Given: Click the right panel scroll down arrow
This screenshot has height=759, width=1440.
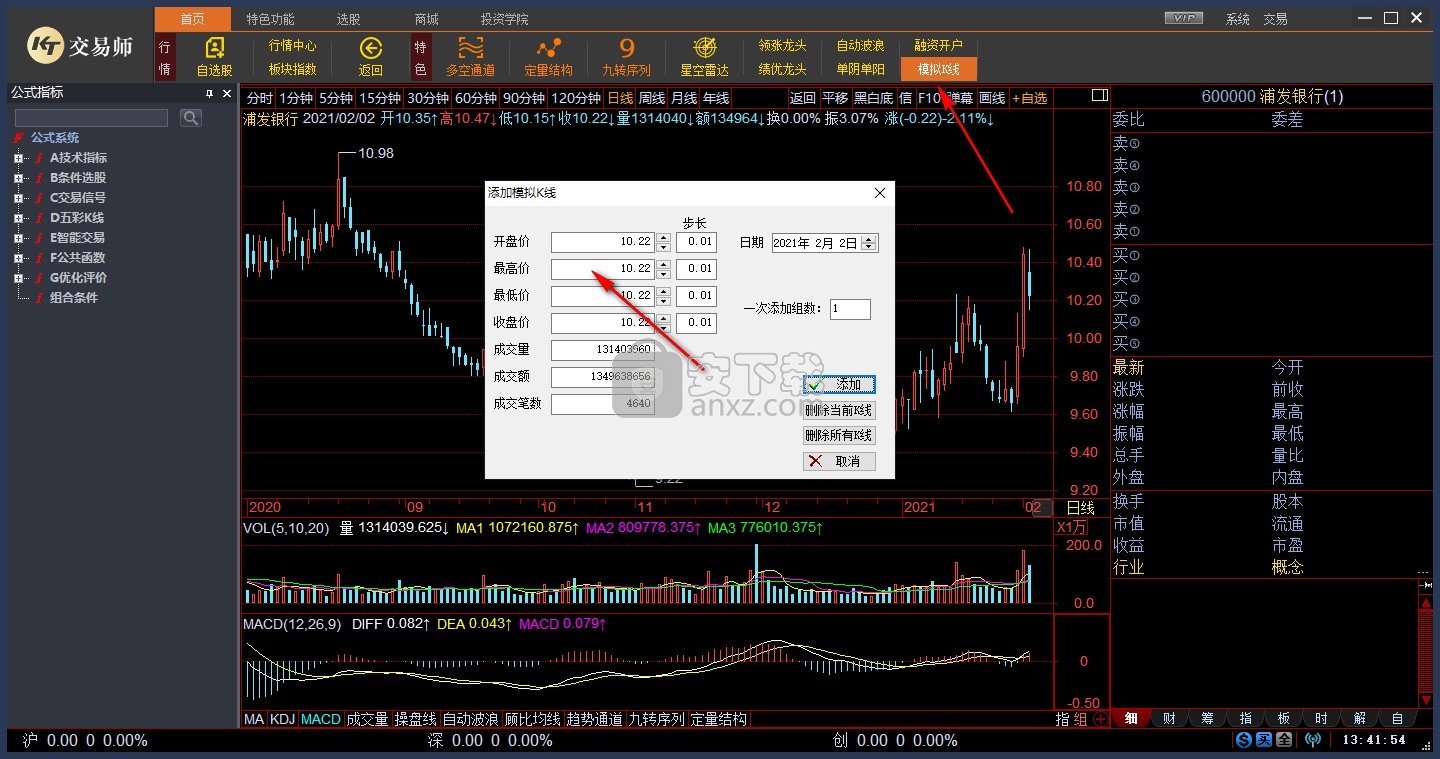Looking at the screenshot, I should point(1426,699).
